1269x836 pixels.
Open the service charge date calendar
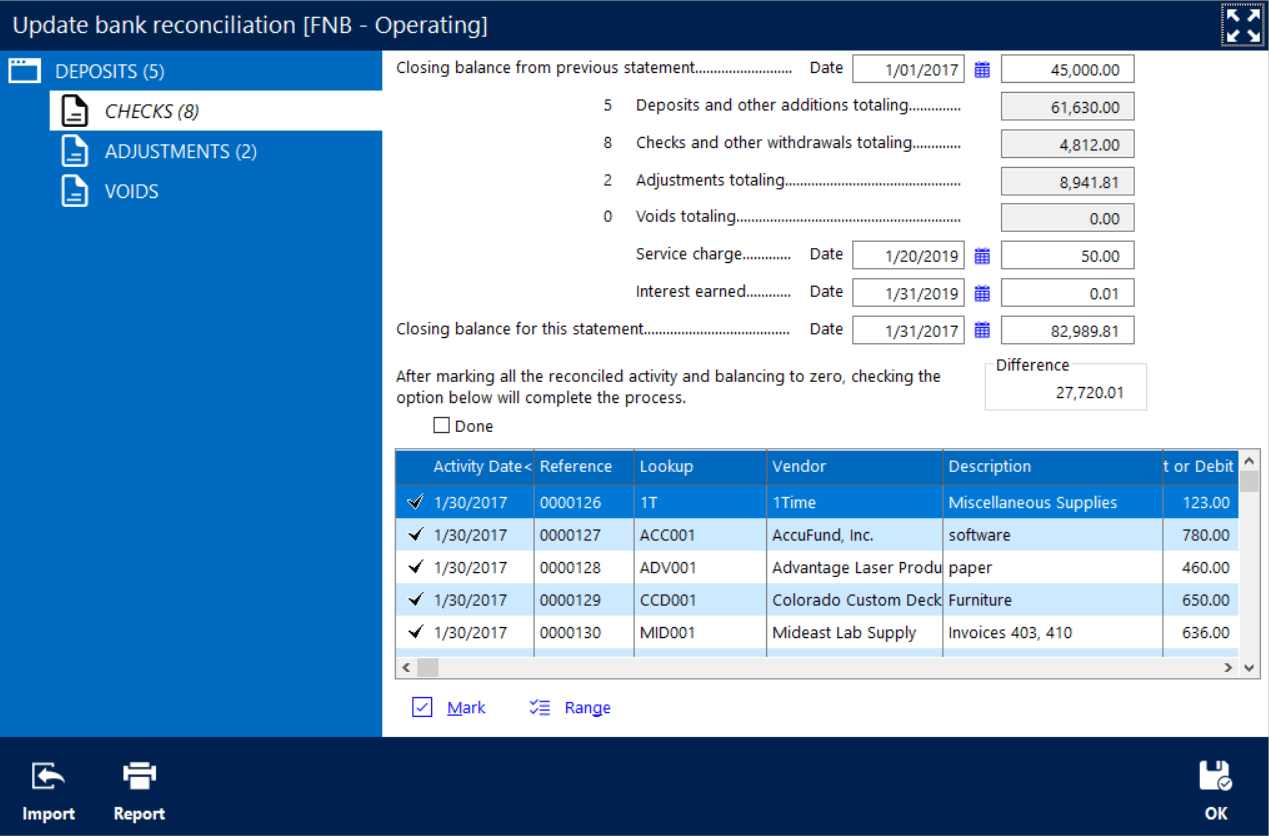point(981,255)
